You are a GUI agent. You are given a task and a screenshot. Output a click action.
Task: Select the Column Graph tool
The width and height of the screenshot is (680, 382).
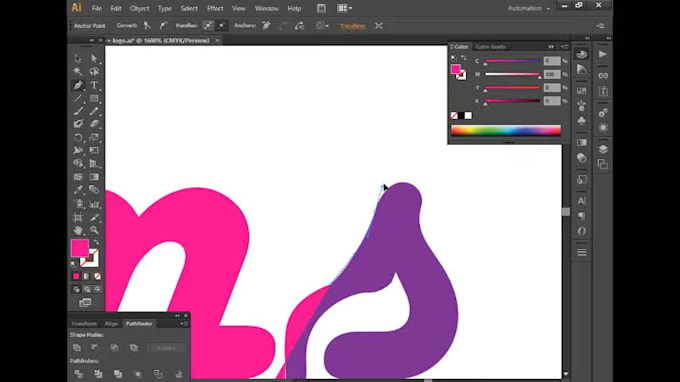pyautogui.click(x=94, y=204)
